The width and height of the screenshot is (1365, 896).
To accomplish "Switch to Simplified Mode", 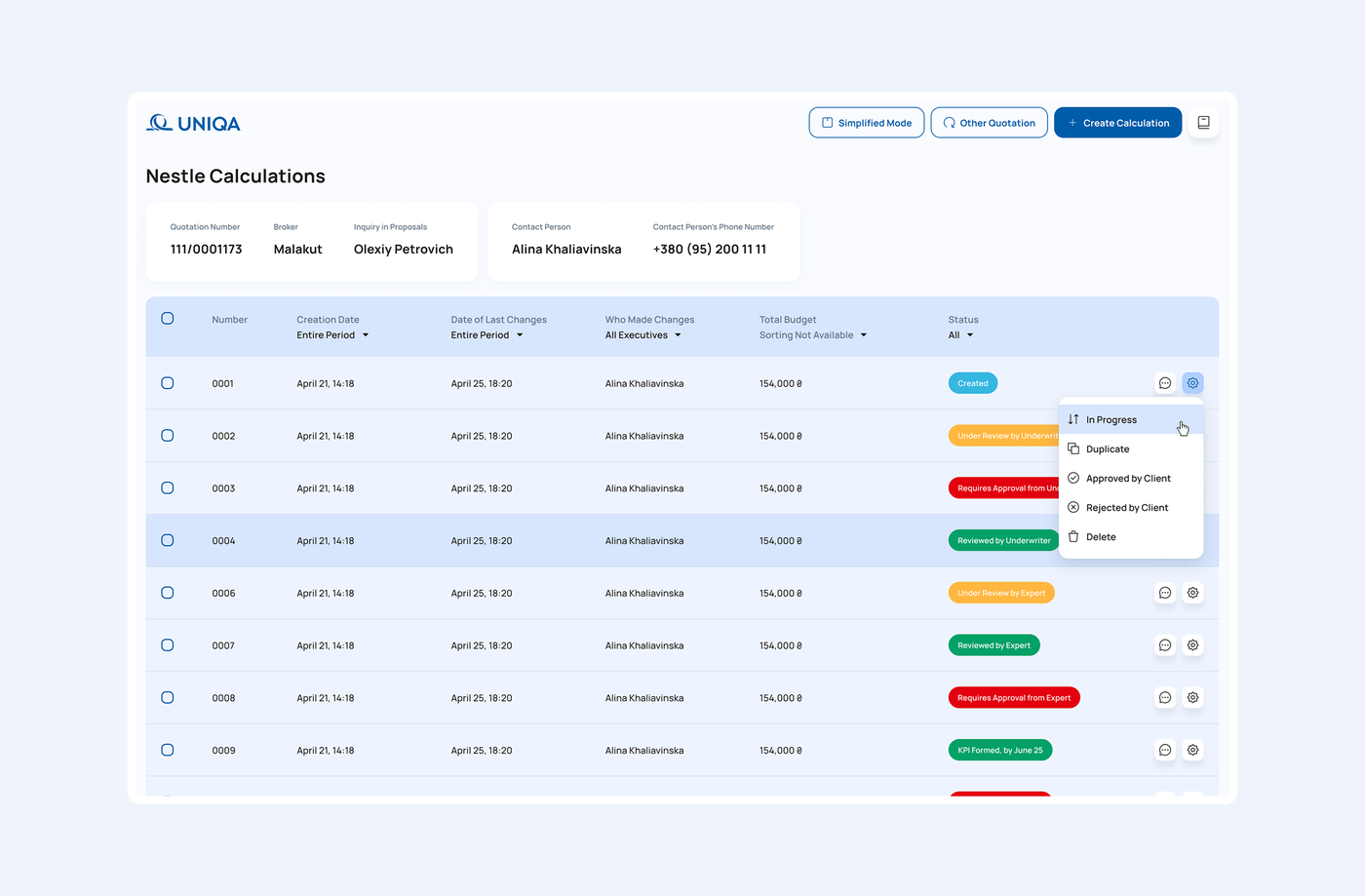I will click(x=866, y=123).
